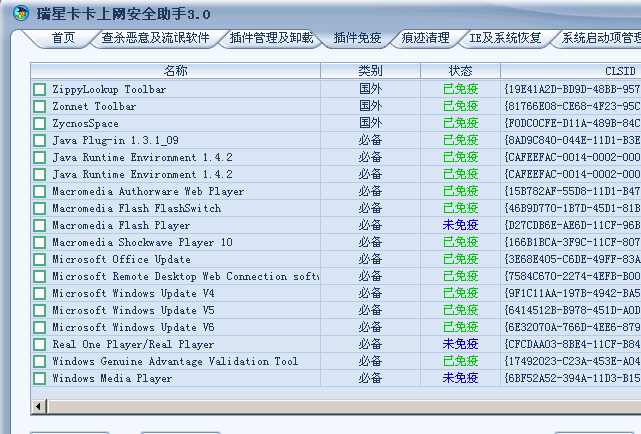Check Microsoft Windows Update V5 checkbox
Image resolution: width=641 pixels, height=434 pixels.
[x=40, y=311]
